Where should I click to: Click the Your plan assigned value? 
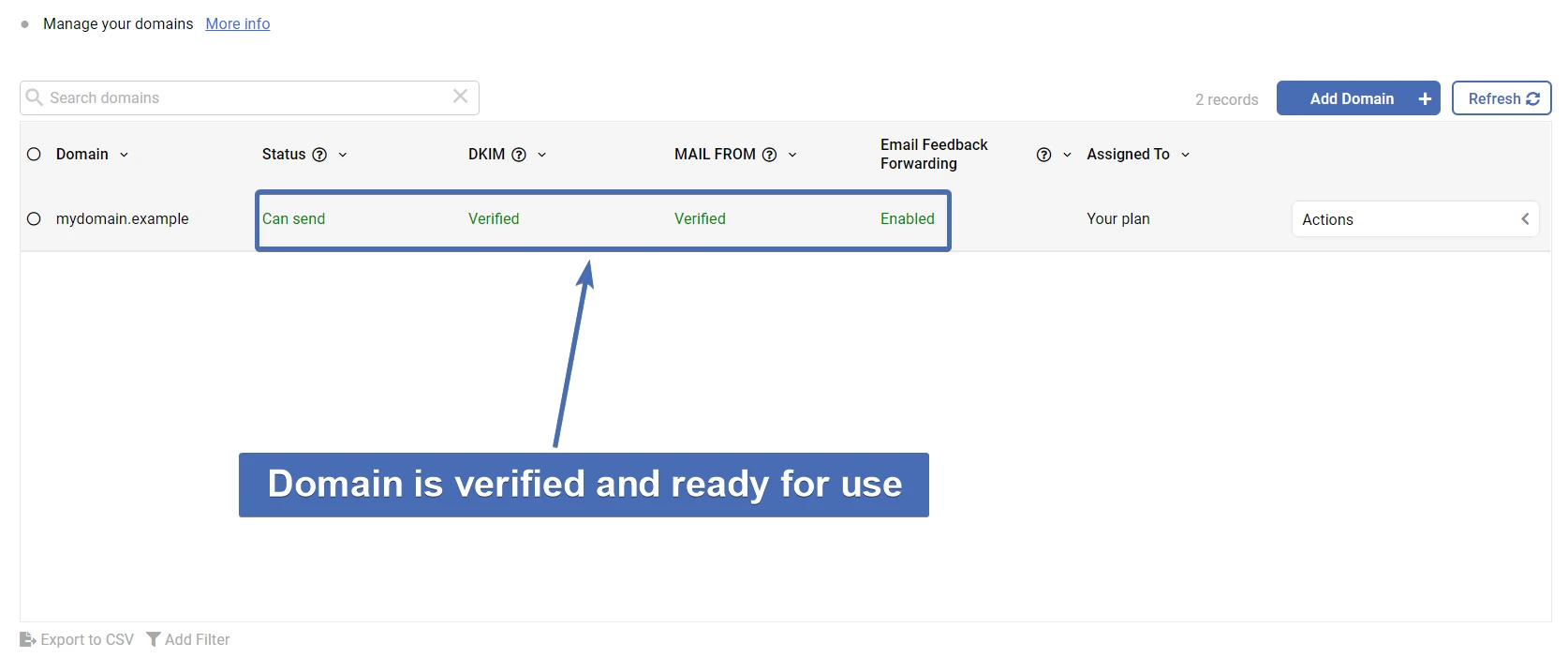[x=1117, y=218]
